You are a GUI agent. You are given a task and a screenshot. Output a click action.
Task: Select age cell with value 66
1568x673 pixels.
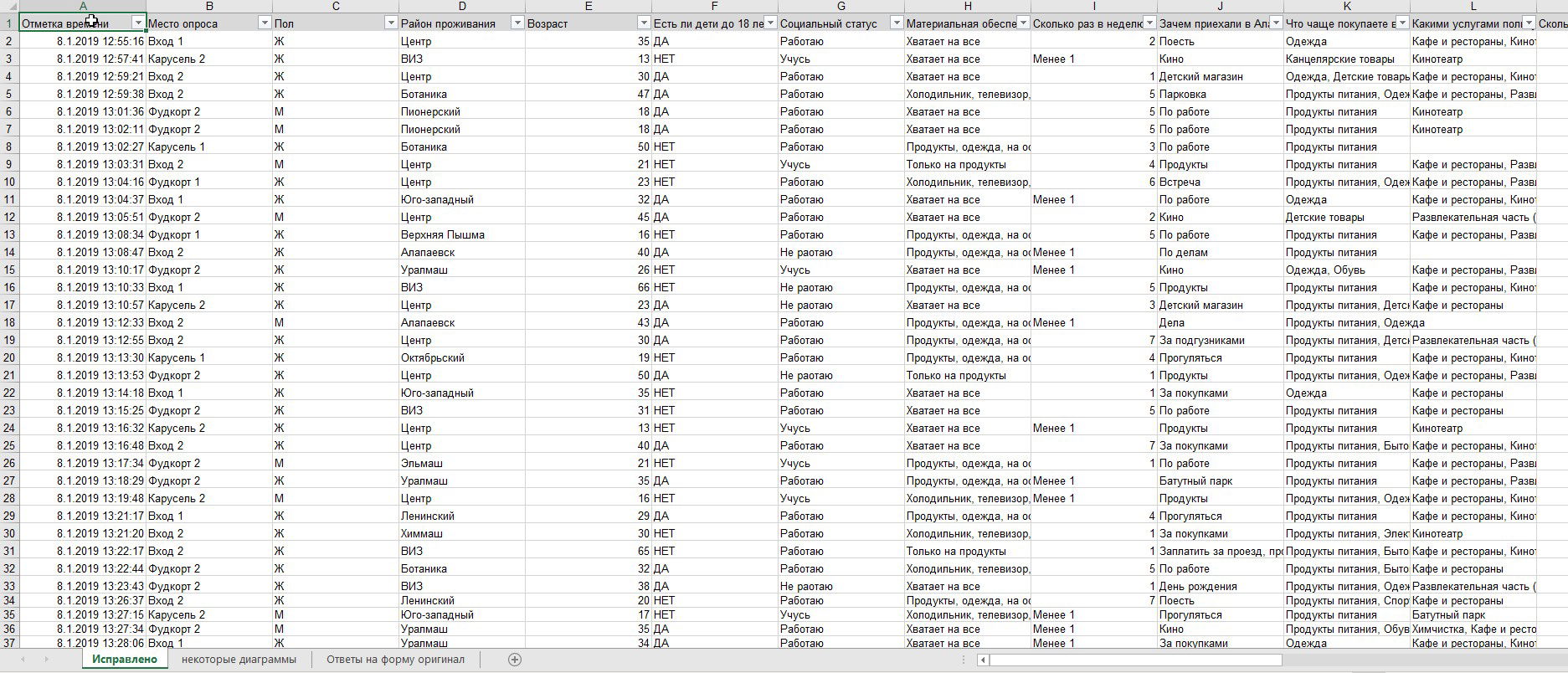click(x=589, y=287)
